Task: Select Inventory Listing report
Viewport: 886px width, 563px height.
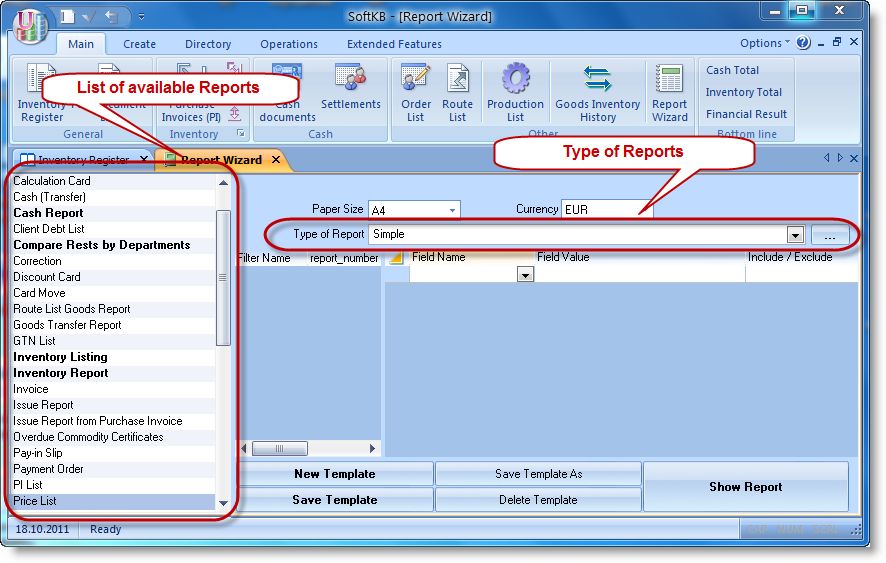Action: 113,357
